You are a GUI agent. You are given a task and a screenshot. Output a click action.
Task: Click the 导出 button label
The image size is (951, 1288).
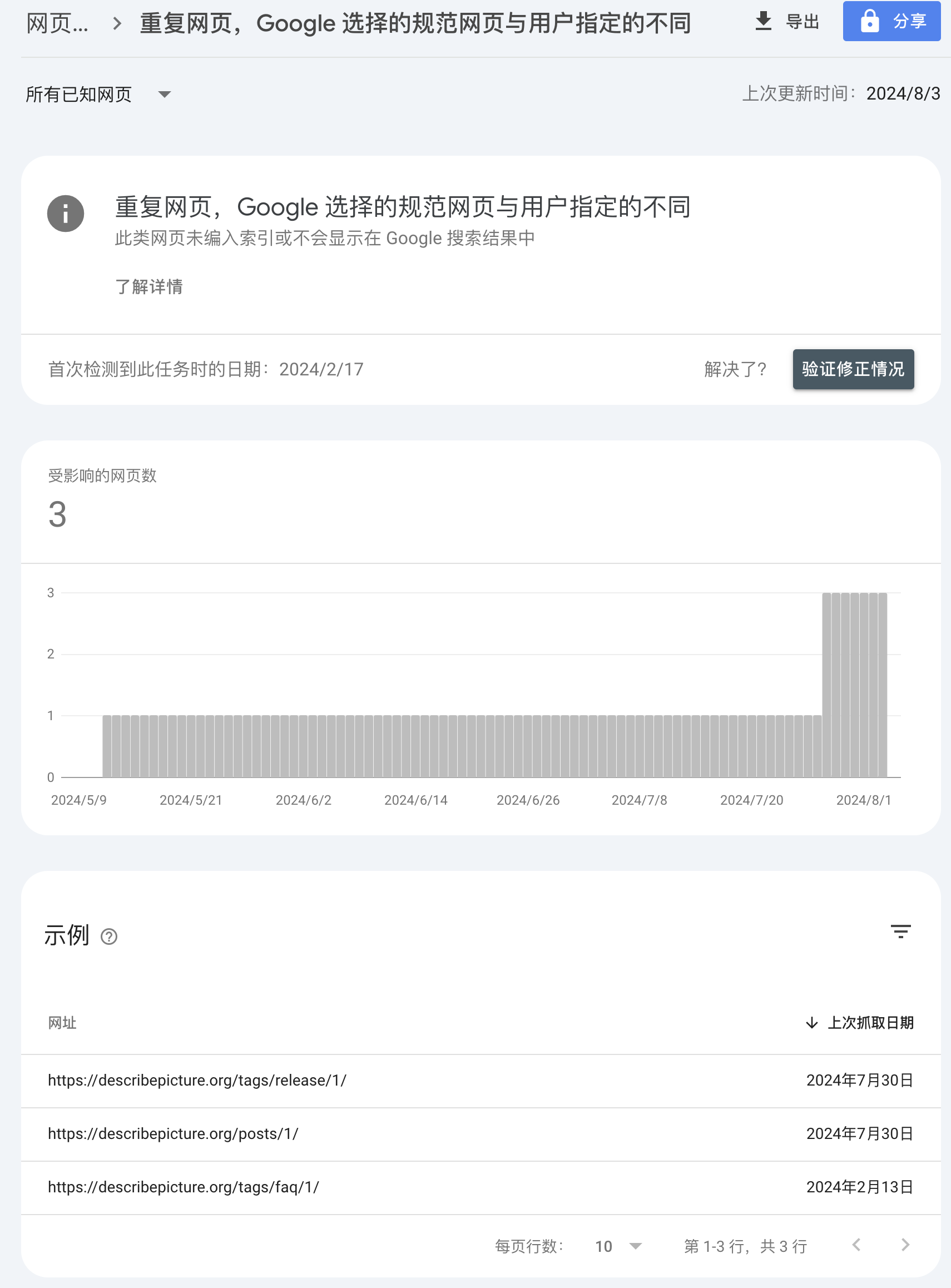tap(803, 21)
